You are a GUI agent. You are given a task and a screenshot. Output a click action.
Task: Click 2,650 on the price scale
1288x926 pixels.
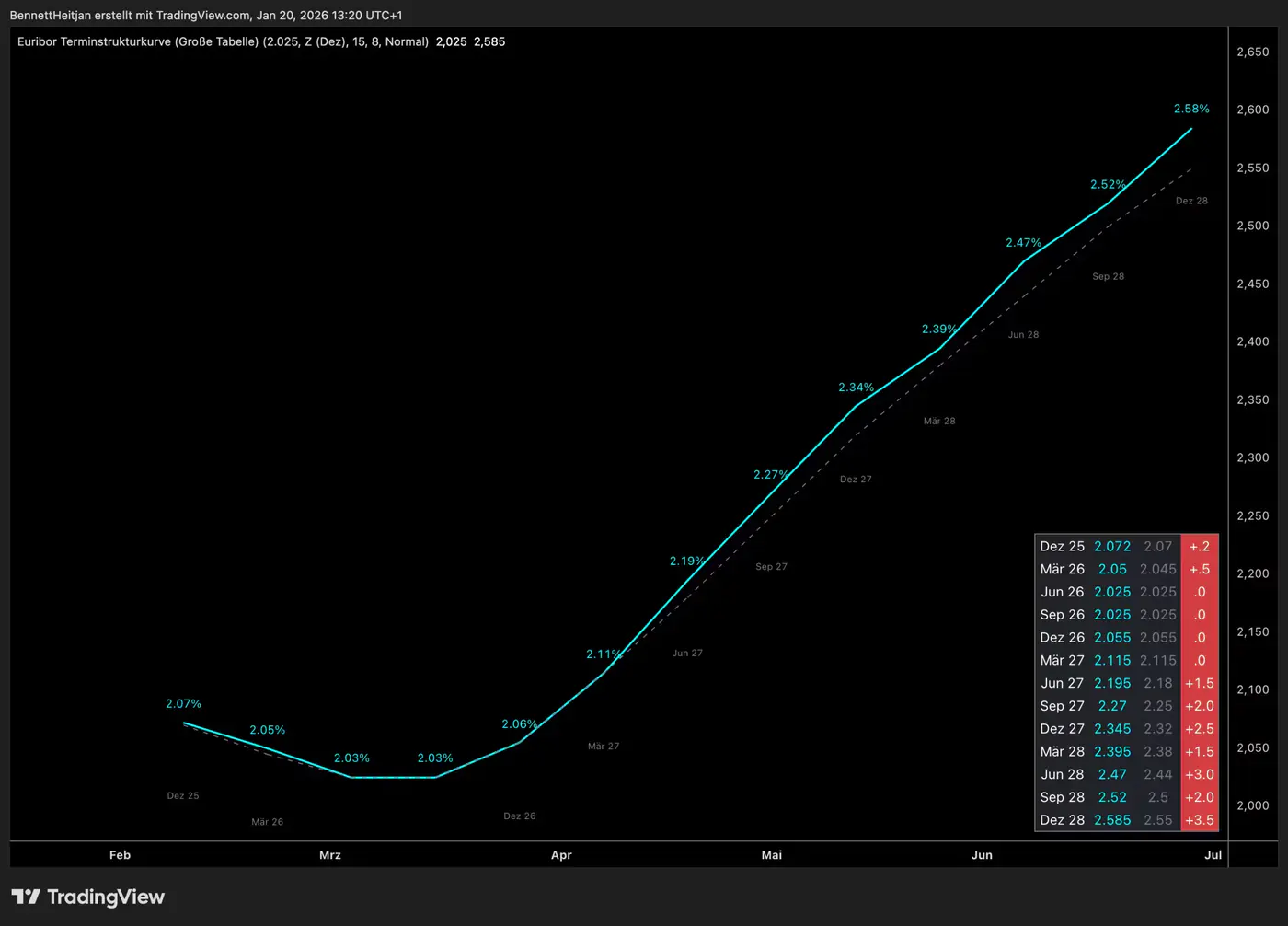[1253, 52]
